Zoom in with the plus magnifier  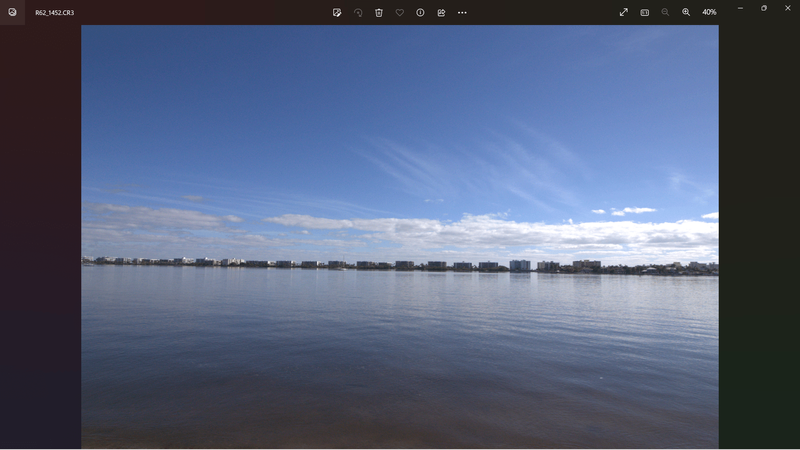pos(686,12)
